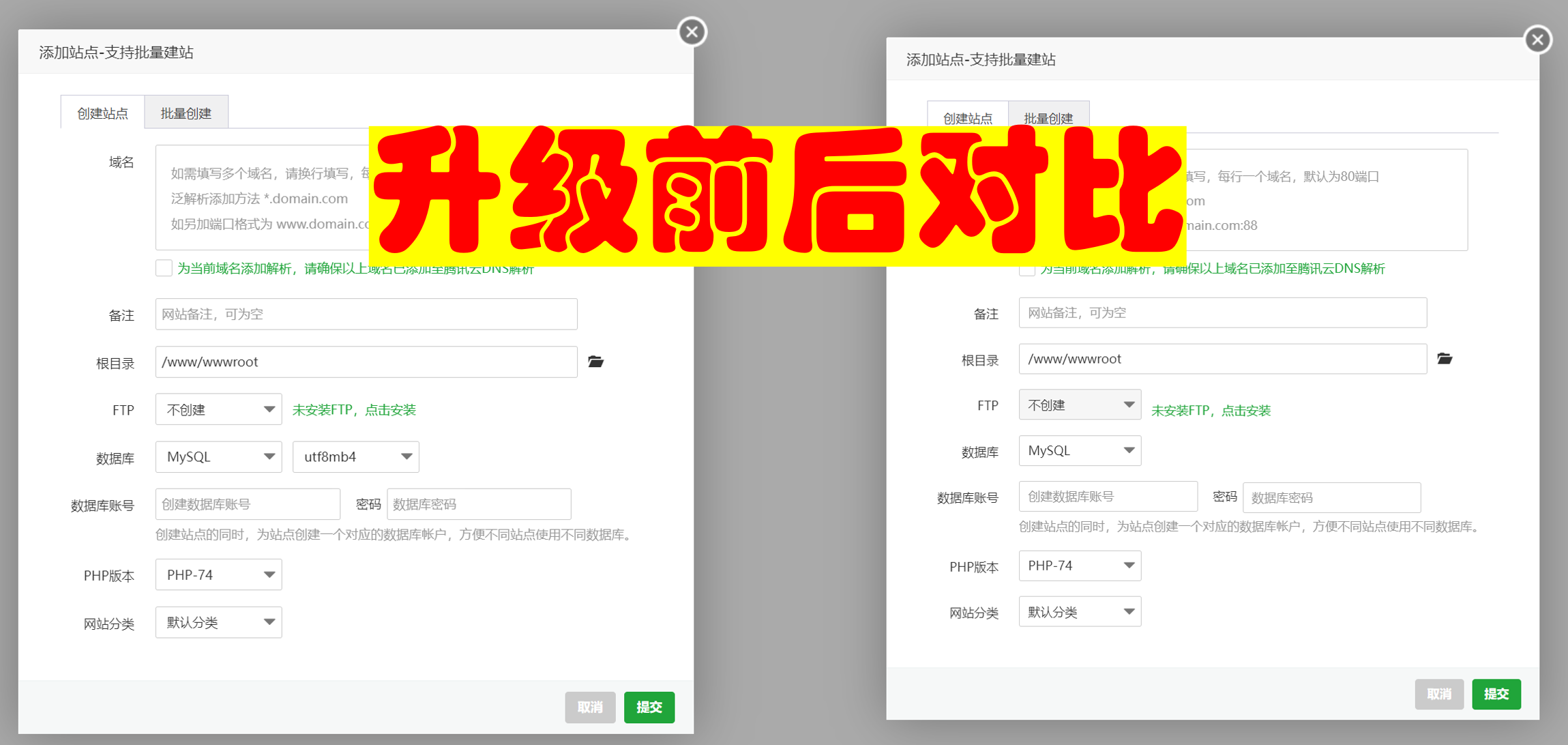Image resolution: width=1568 pixels, height=745 pixels.
Task: Tick the DNS resolve checkbox in left dialog
Action: tap(164, 267)
